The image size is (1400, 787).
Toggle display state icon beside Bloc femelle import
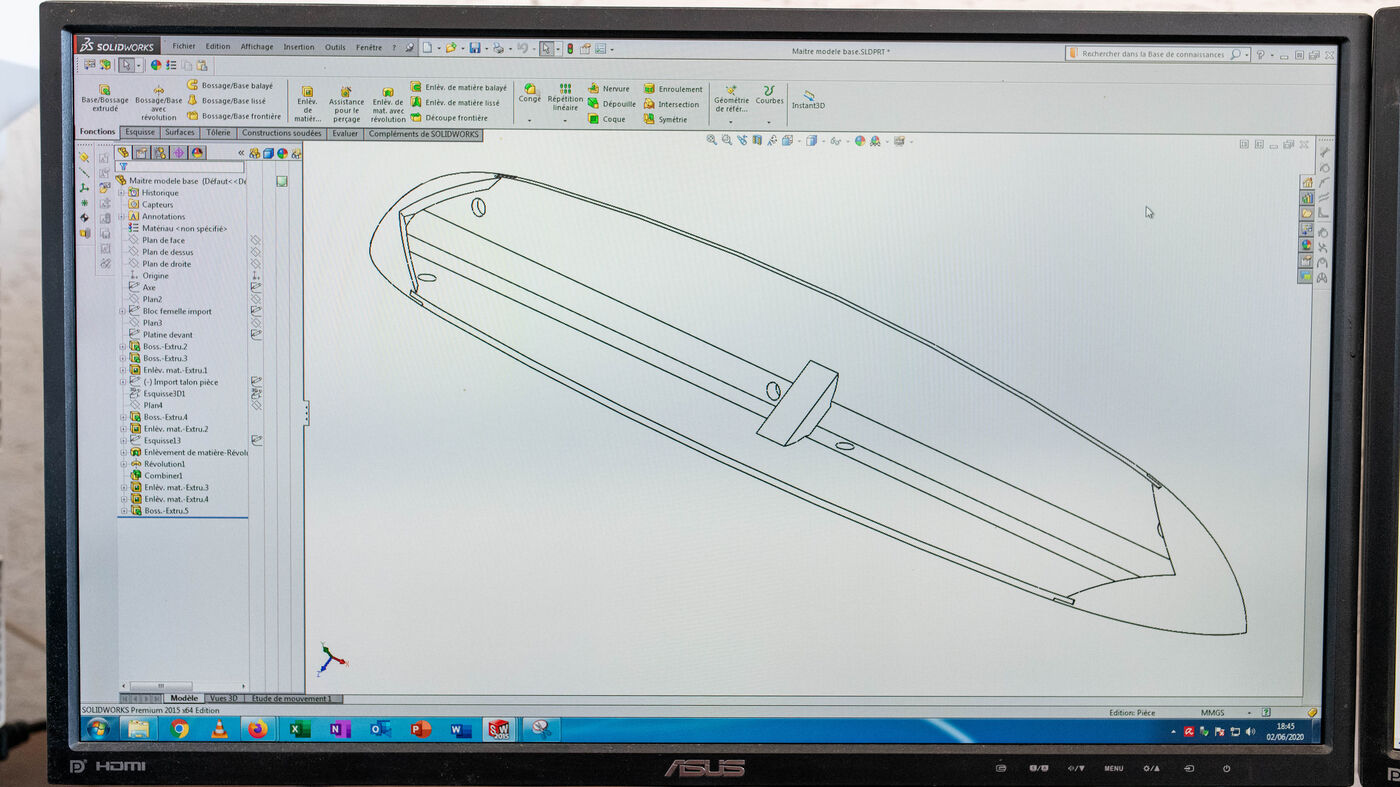[256, 311]
